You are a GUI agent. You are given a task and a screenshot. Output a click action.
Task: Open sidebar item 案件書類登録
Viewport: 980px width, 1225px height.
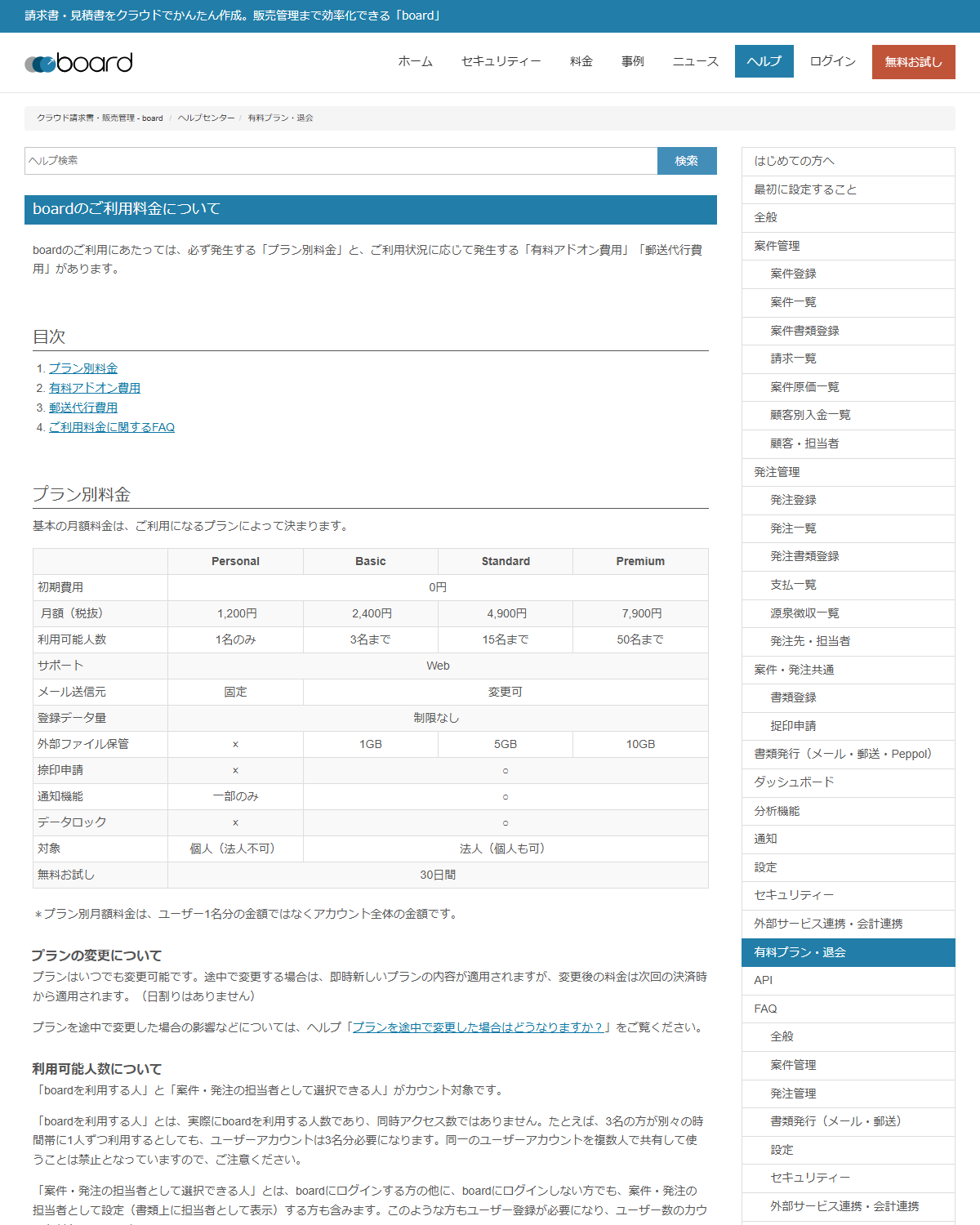848,331
